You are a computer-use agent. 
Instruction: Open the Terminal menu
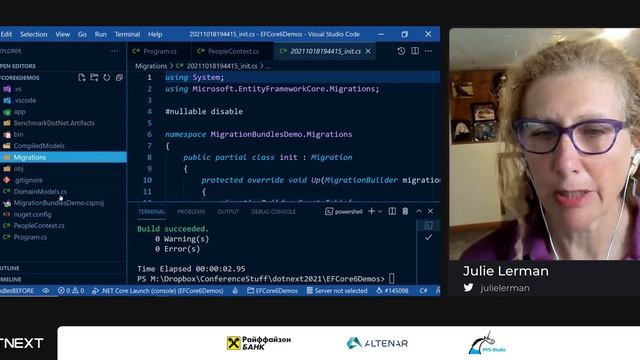point(127,34)
